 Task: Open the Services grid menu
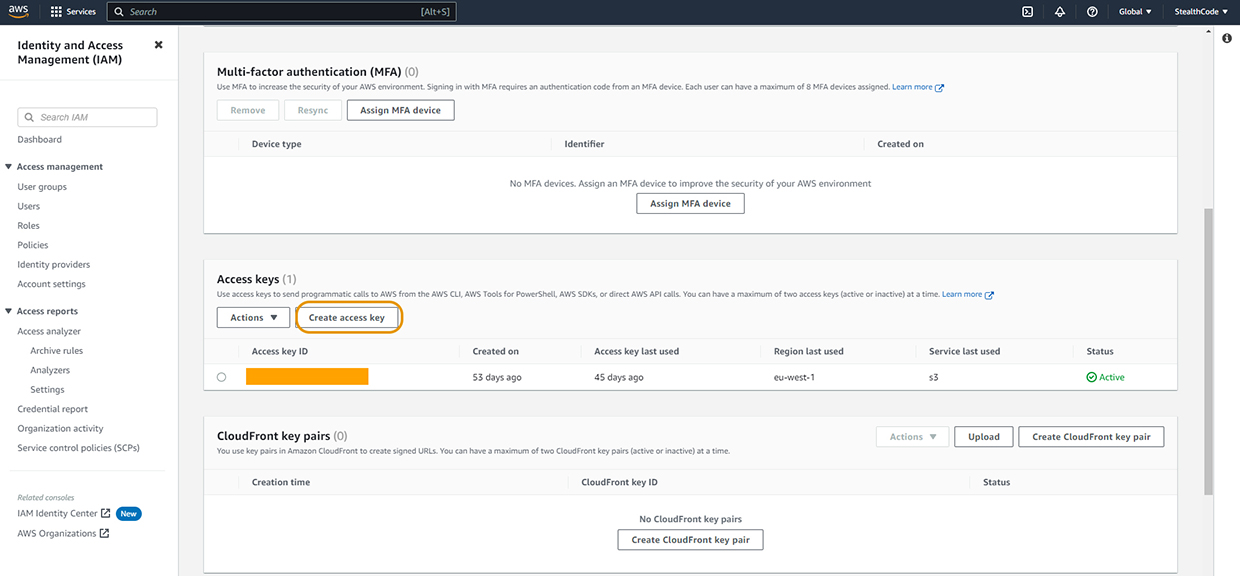point(73,12)
